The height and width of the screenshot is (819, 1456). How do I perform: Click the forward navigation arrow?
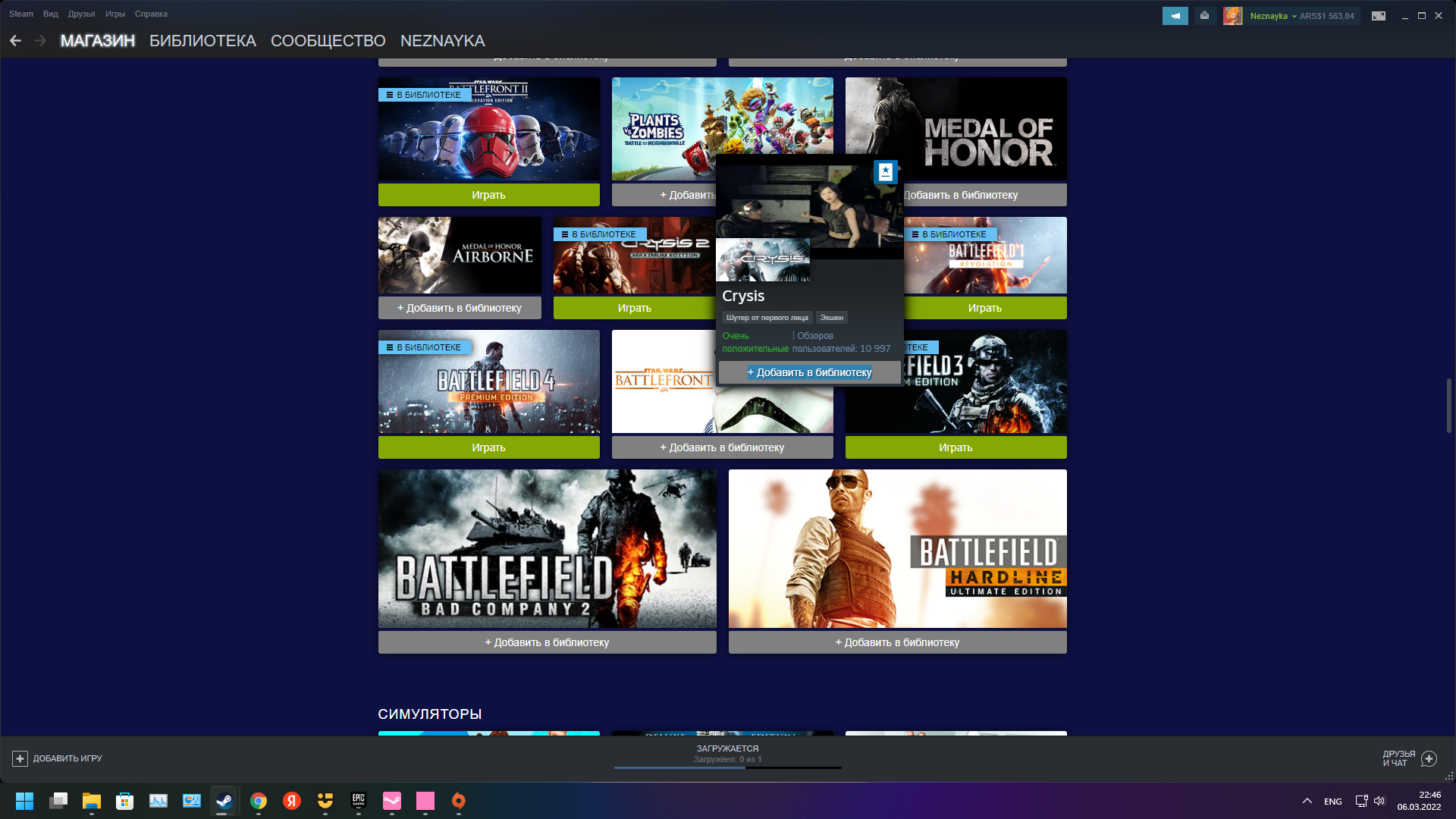point(40,41)
